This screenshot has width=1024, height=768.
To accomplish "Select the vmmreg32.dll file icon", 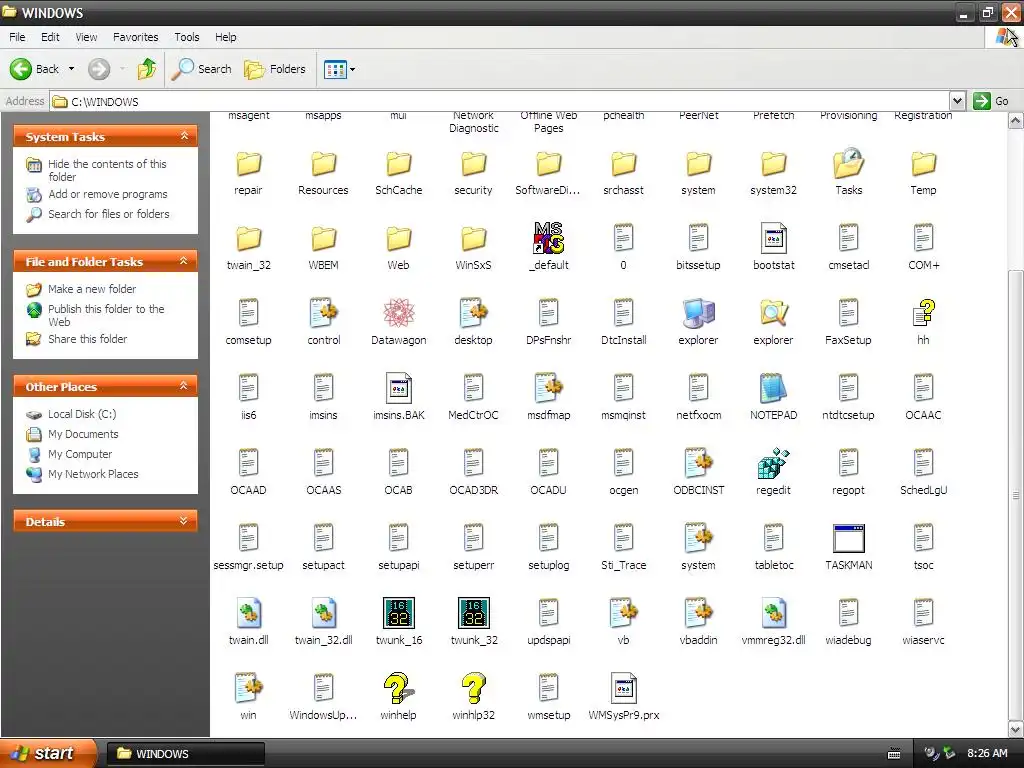I will click(773, 613).
